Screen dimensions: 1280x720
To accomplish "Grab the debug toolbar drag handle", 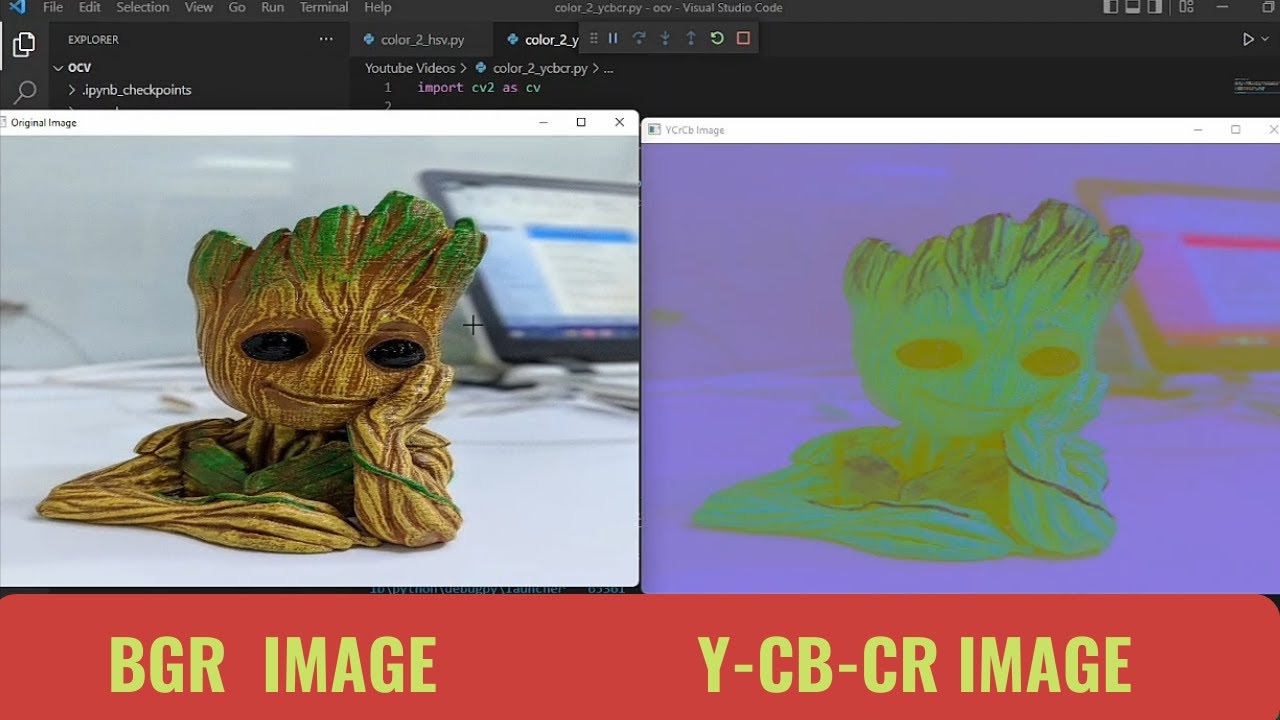I will [593, 39].
